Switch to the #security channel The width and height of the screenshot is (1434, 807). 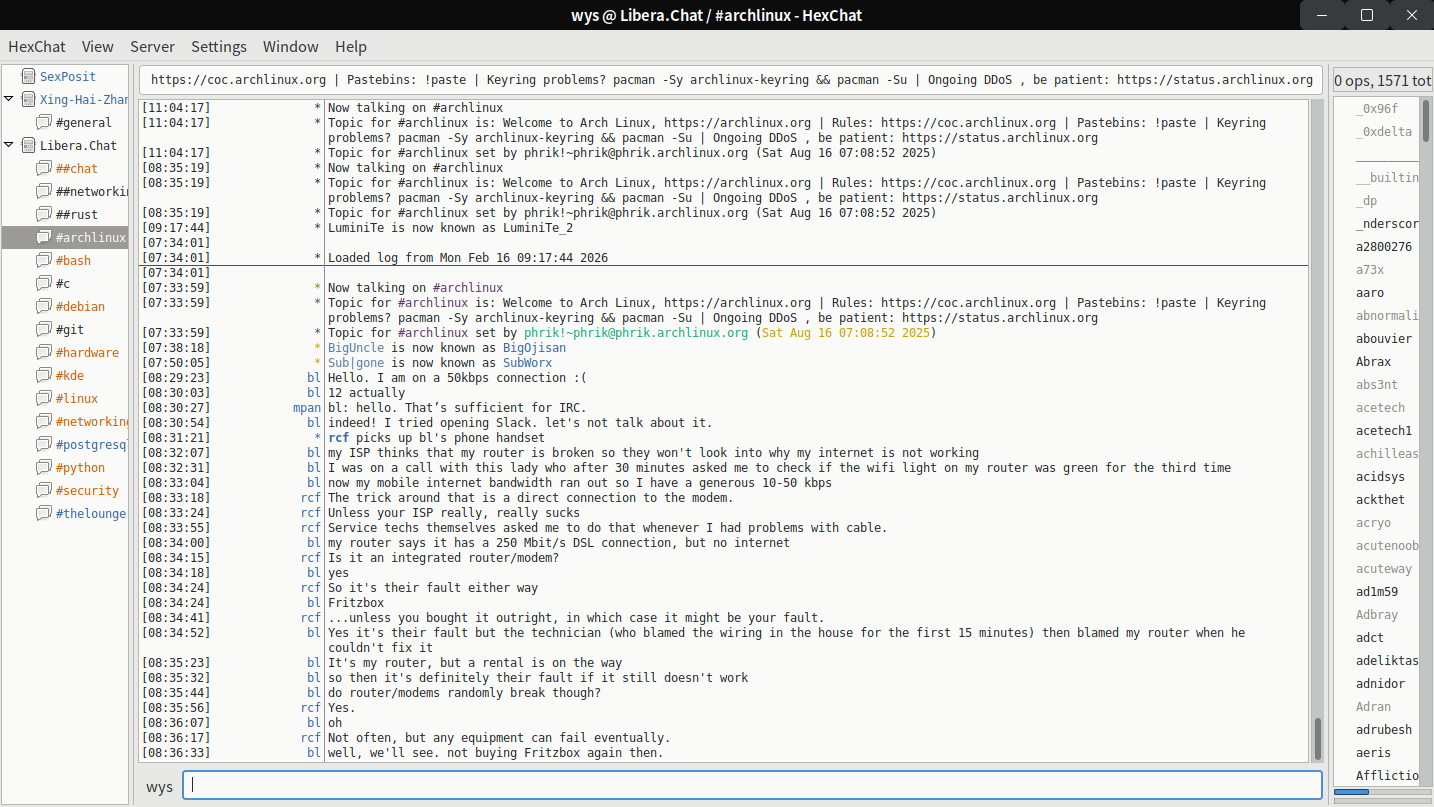tap(87, 490)
